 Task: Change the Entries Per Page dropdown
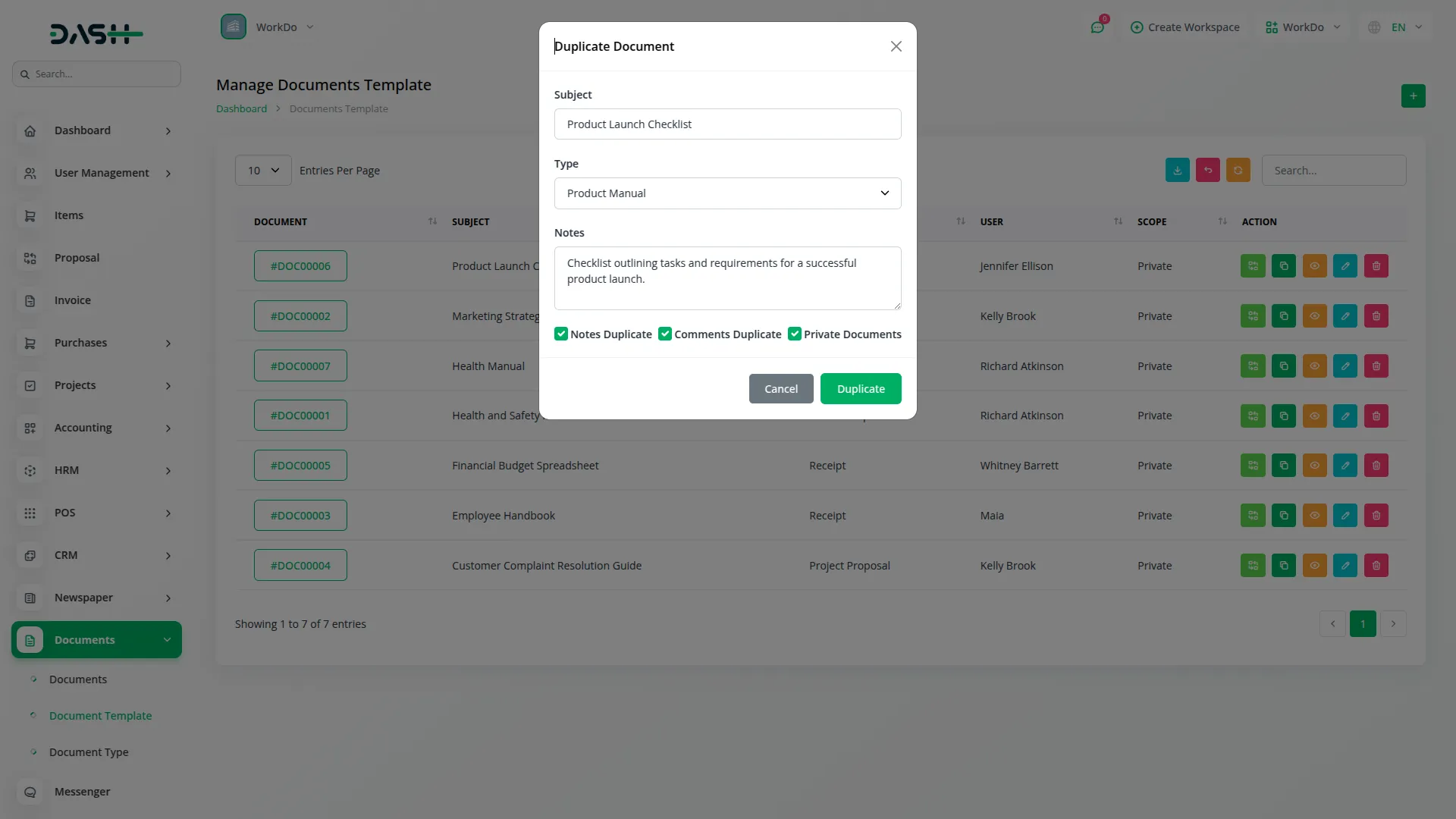pos(262,170)
